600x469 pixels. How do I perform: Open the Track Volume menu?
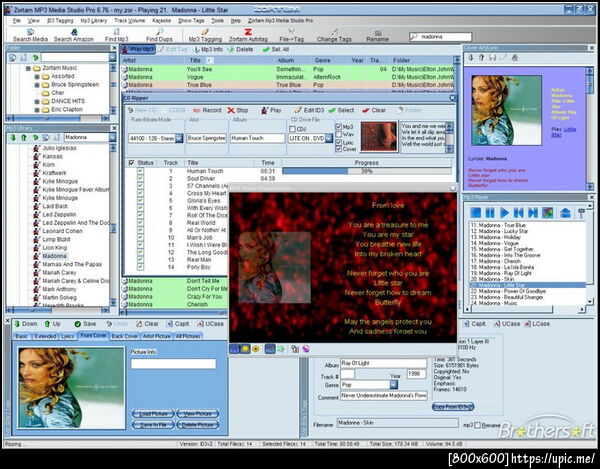129,21
